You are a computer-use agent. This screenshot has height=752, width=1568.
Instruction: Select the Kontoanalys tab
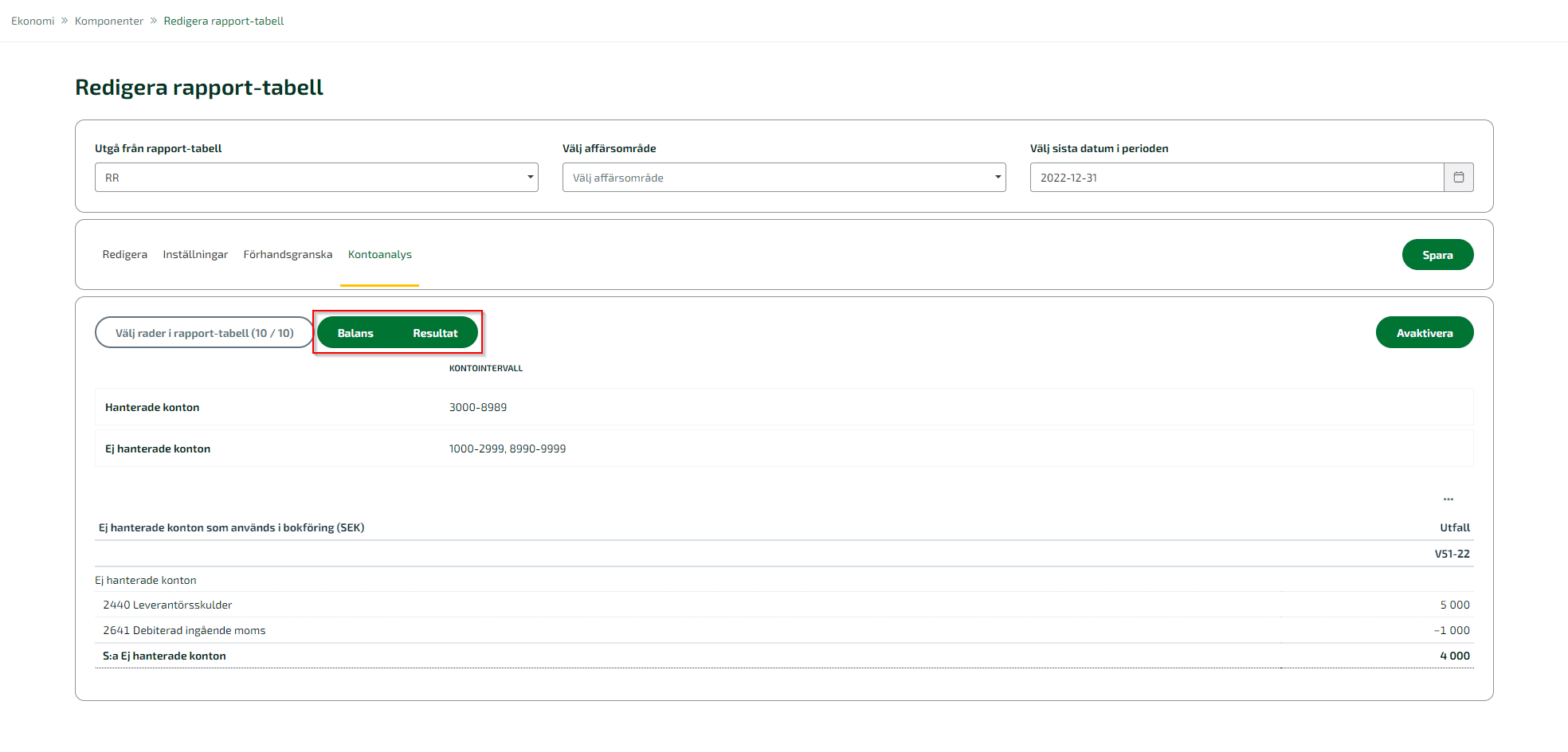click(380, 254)
